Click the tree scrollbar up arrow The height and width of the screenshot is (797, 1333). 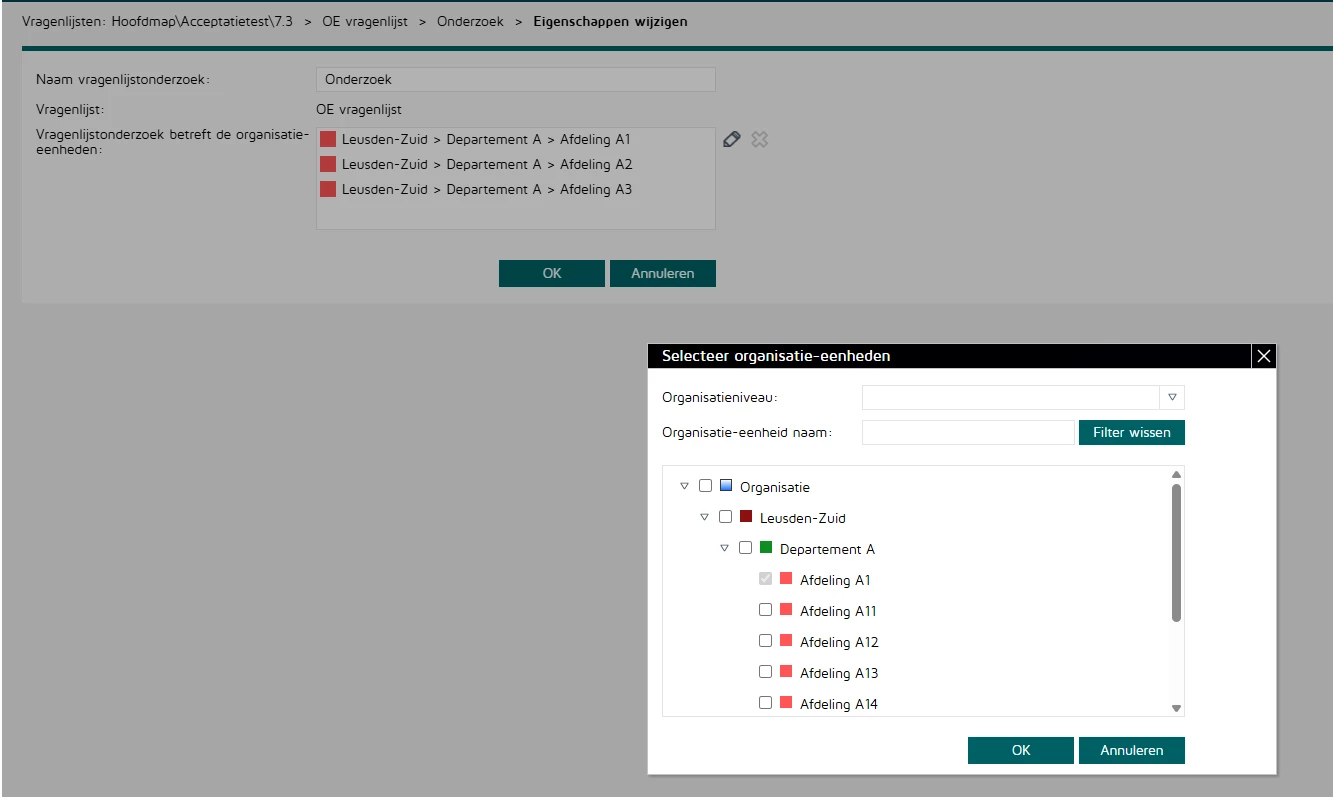pos(1177,474)
